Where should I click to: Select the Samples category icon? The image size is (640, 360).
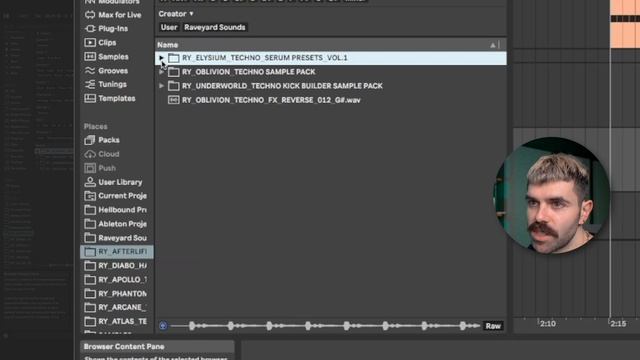(90, 56)
